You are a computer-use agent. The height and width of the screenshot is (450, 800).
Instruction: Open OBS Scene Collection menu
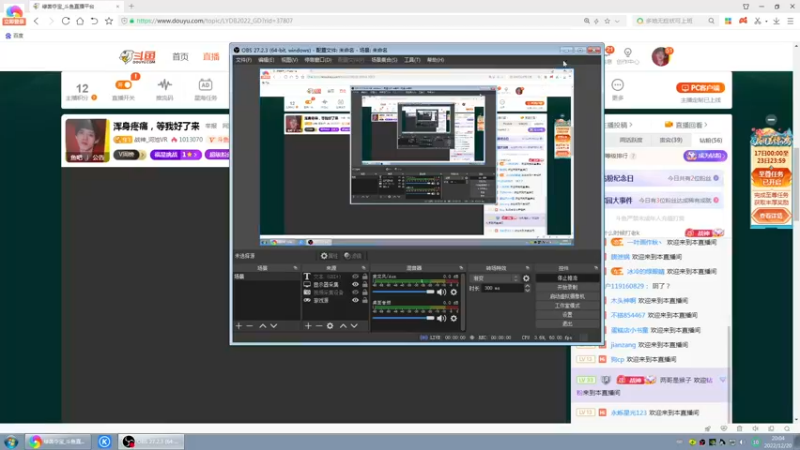(x=384, y=60)
